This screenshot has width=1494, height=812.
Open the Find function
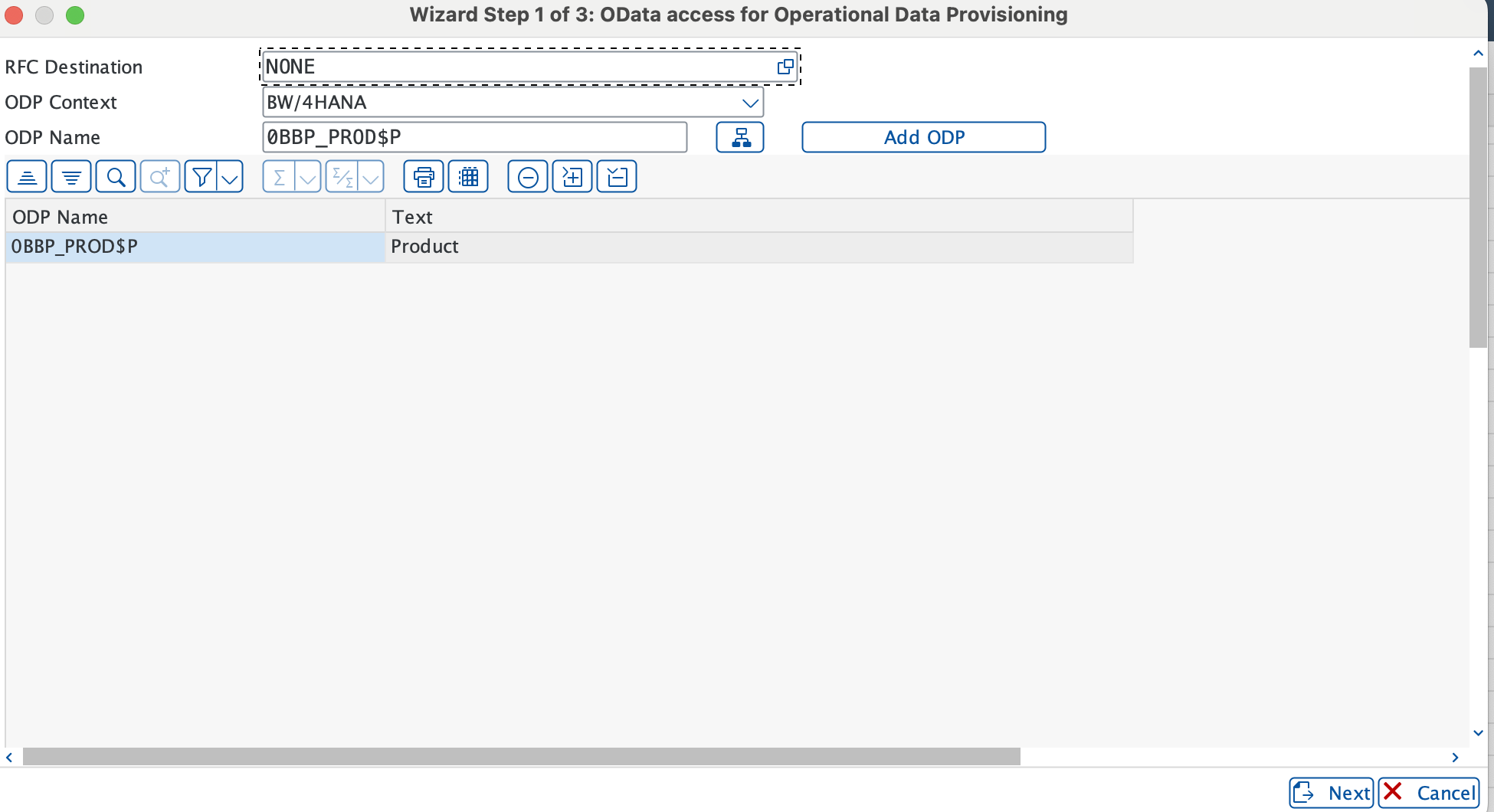pos(116,176)
